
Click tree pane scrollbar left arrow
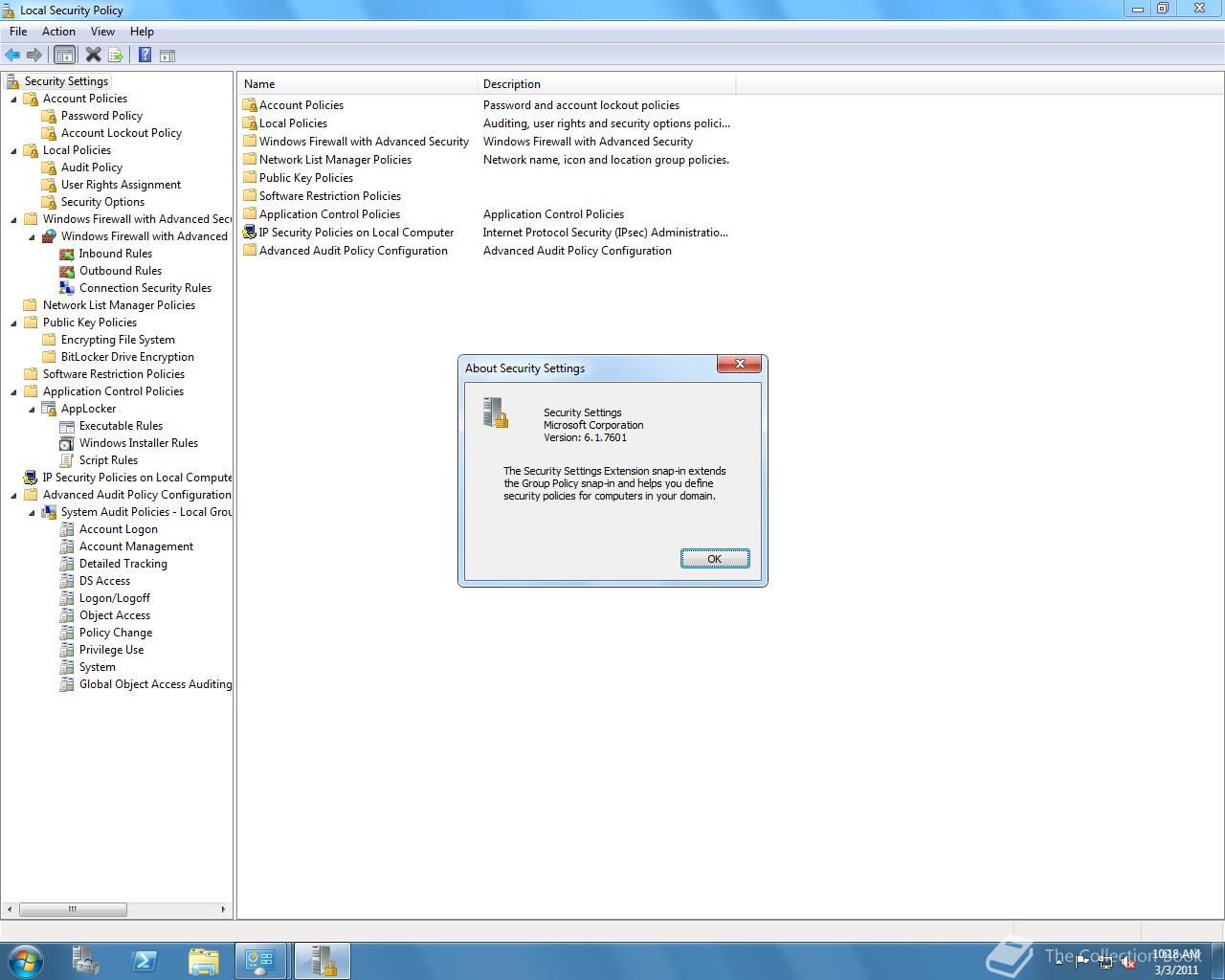point(10,909)
